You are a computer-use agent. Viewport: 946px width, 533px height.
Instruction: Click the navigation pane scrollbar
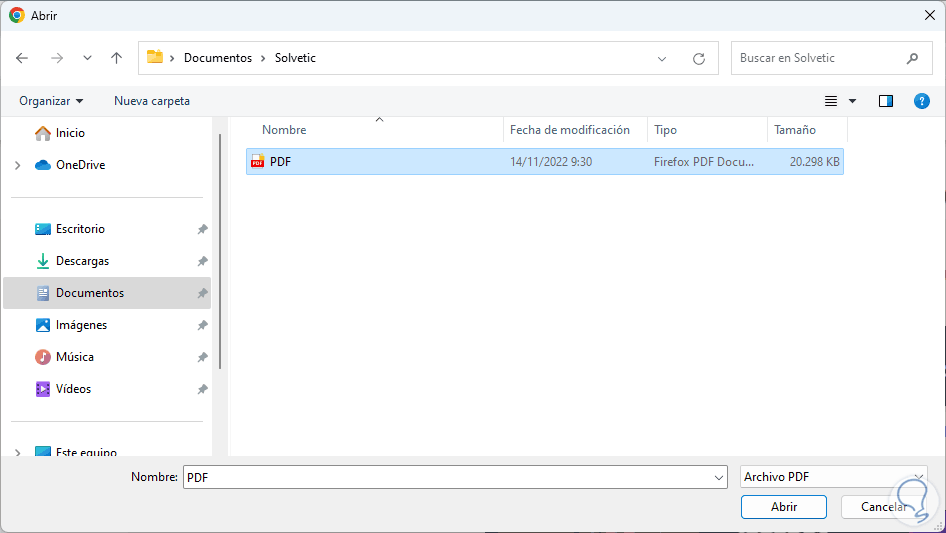point(220,251)
